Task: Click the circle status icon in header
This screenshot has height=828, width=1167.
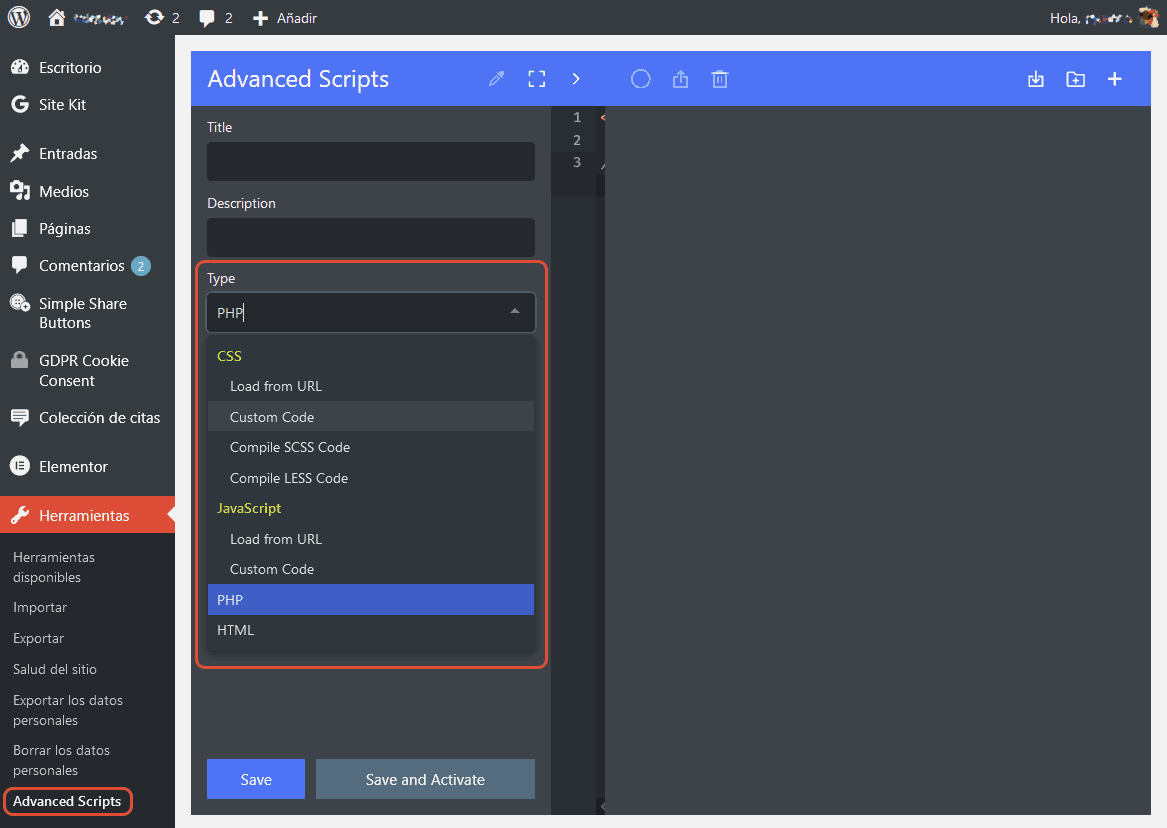Action: coord(641,79)
